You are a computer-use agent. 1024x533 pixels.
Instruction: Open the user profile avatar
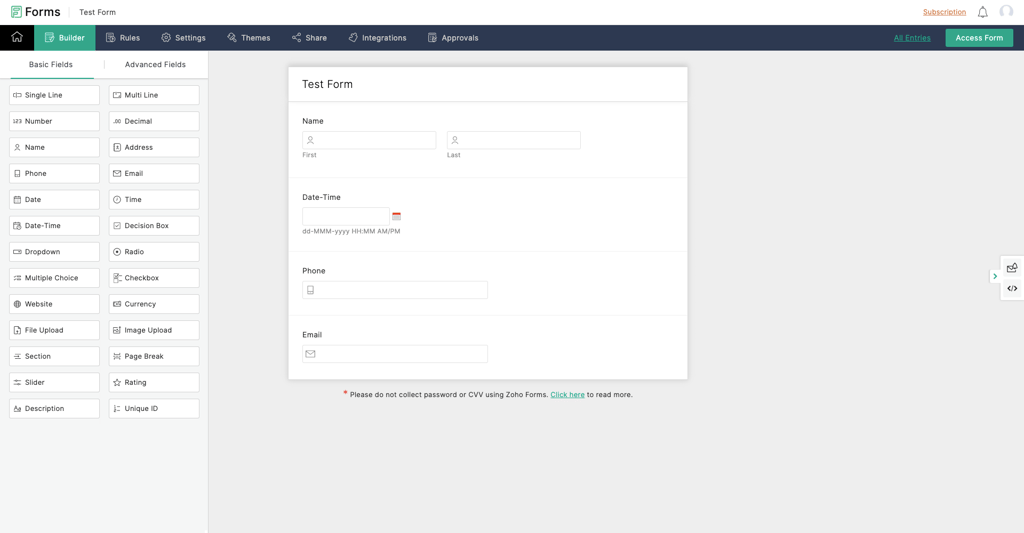[1006, 12]
